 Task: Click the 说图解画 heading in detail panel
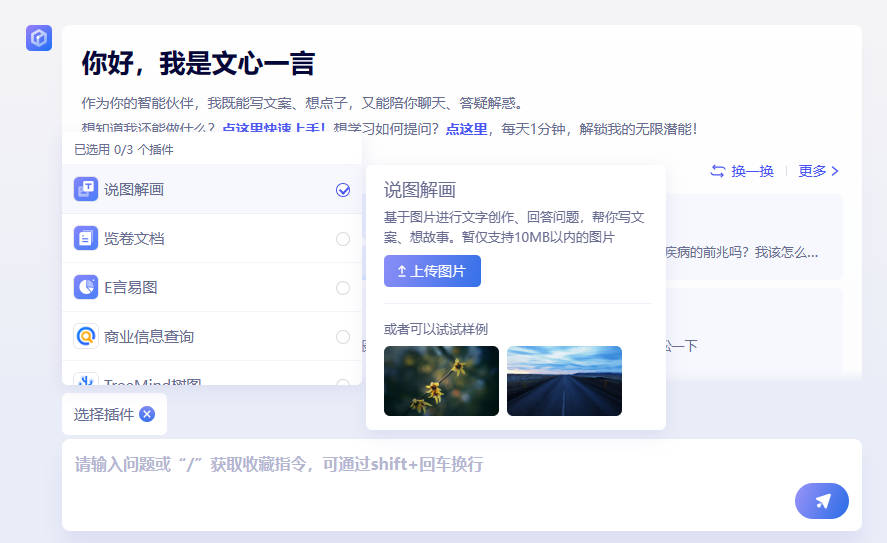(420, 190)
